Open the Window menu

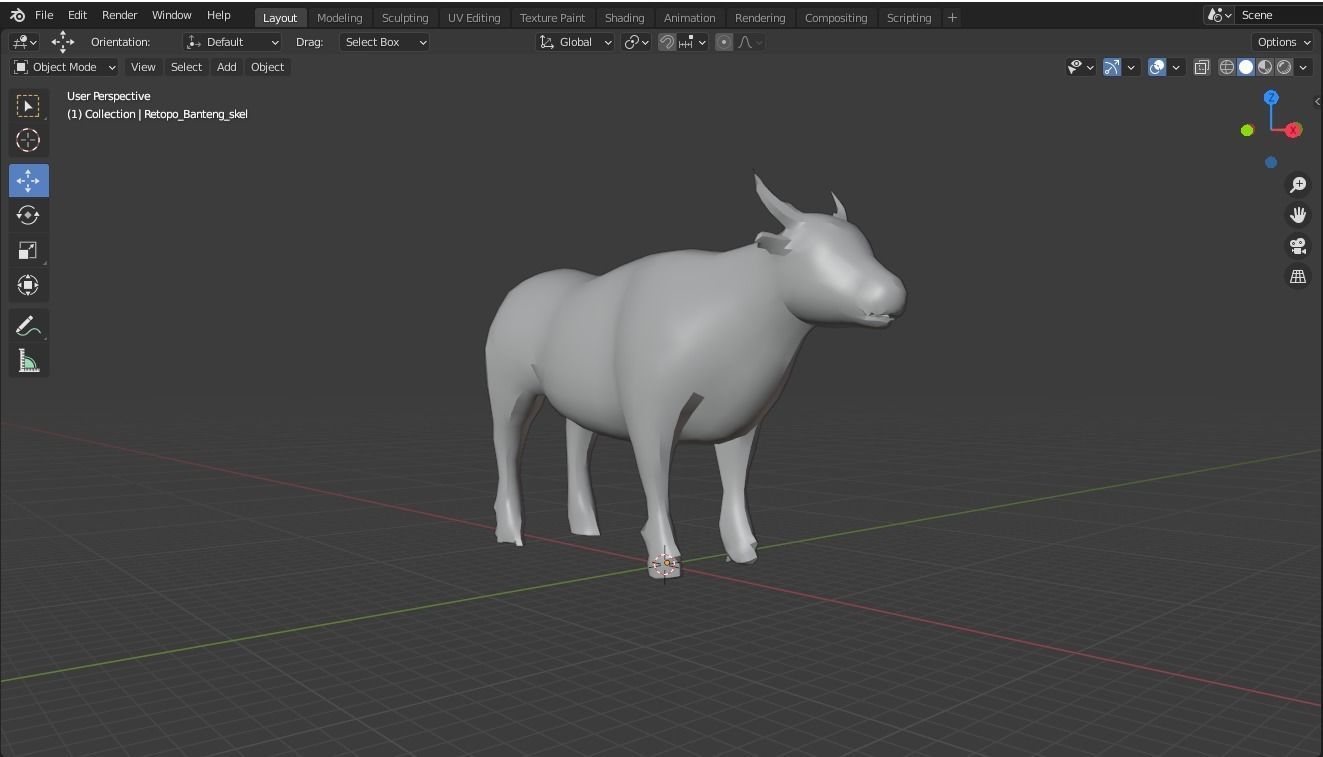point(171,15)
